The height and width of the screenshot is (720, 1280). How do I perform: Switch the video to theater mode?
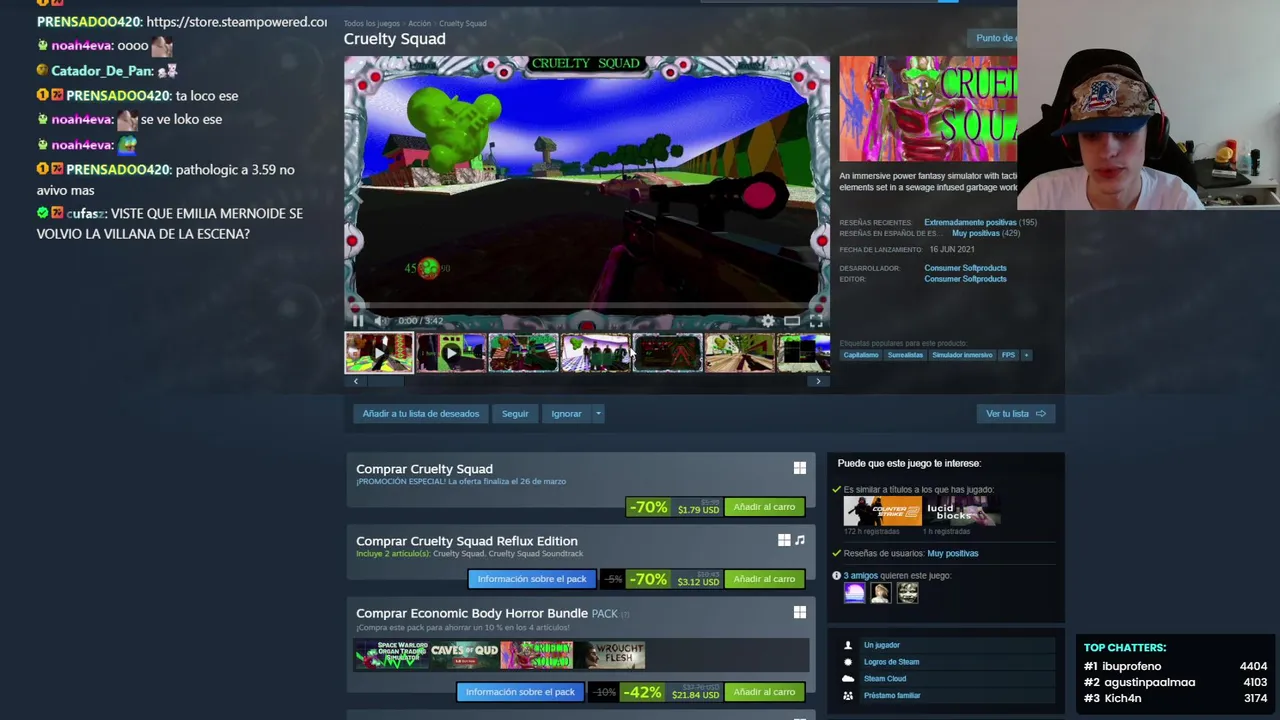click(792, 321)
